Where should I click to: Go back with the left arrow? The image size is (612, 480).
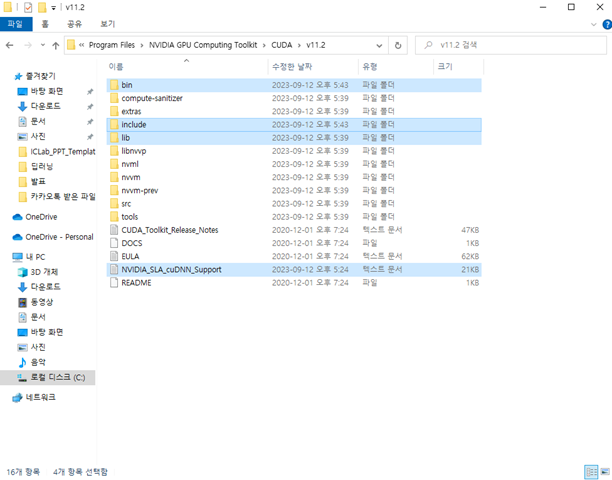(x=10, y=45)
